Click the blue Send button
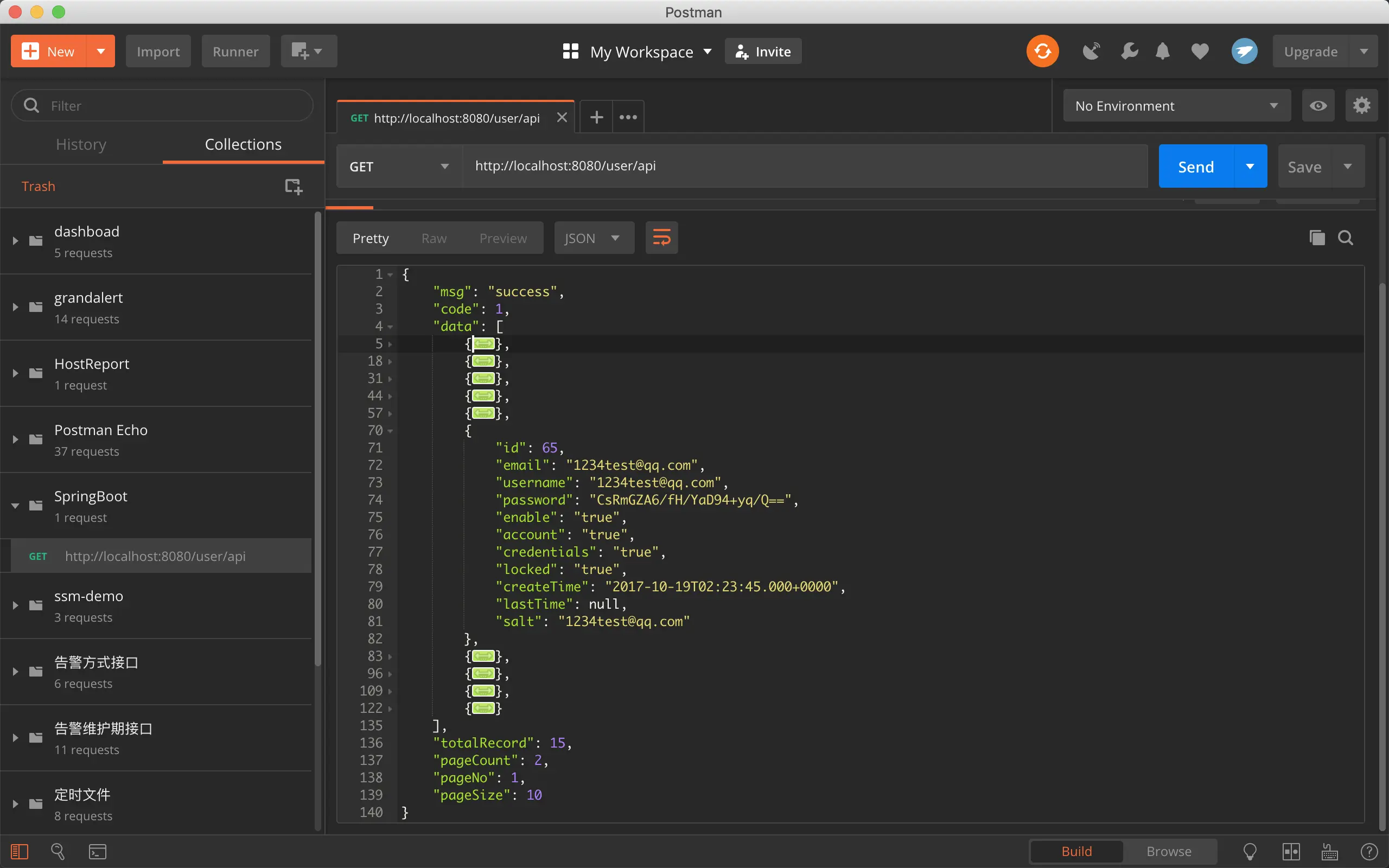This screenshot has height=868, width=1389. (1196, 167)
